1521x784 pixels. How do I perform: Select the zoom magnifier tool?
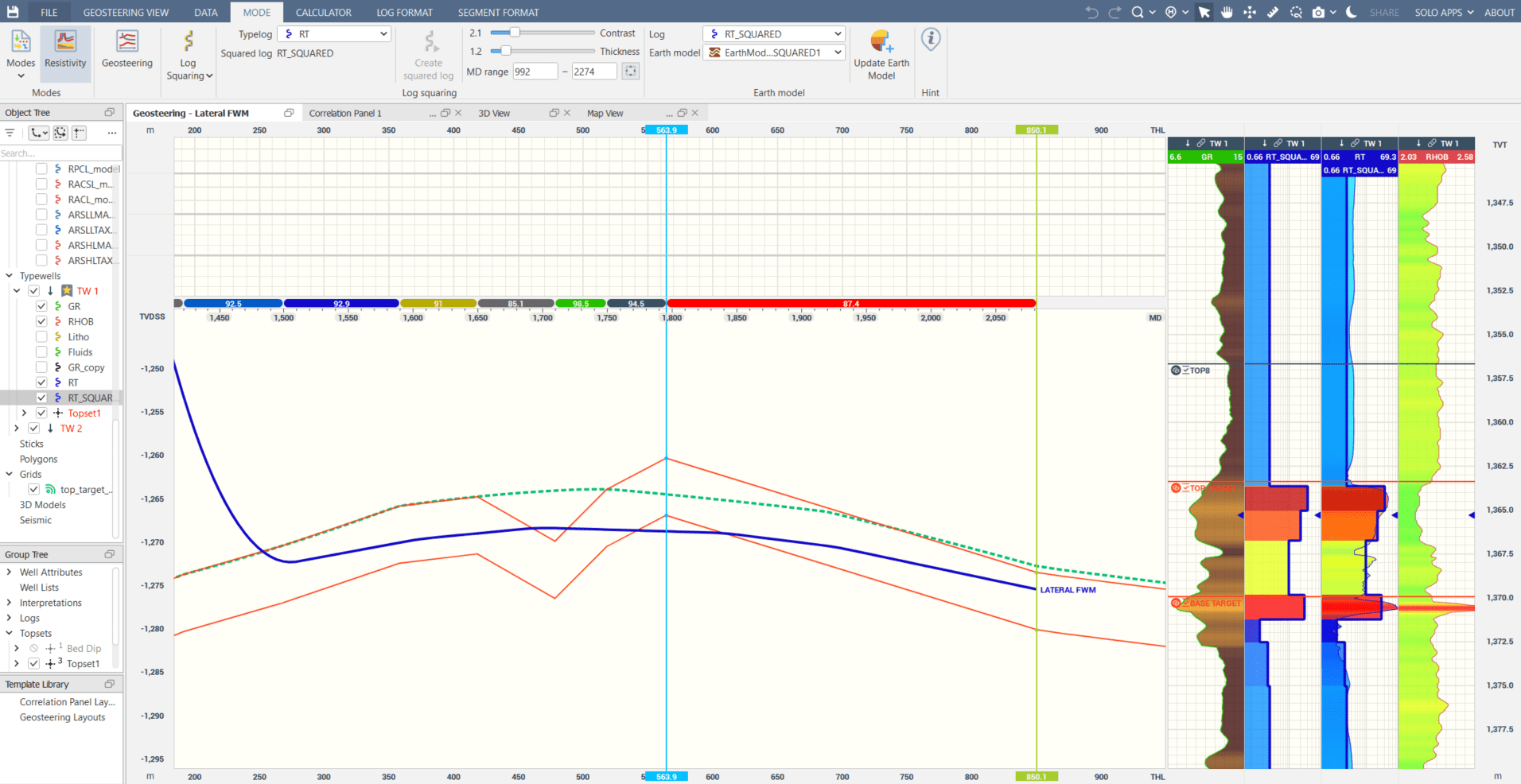1138,12
